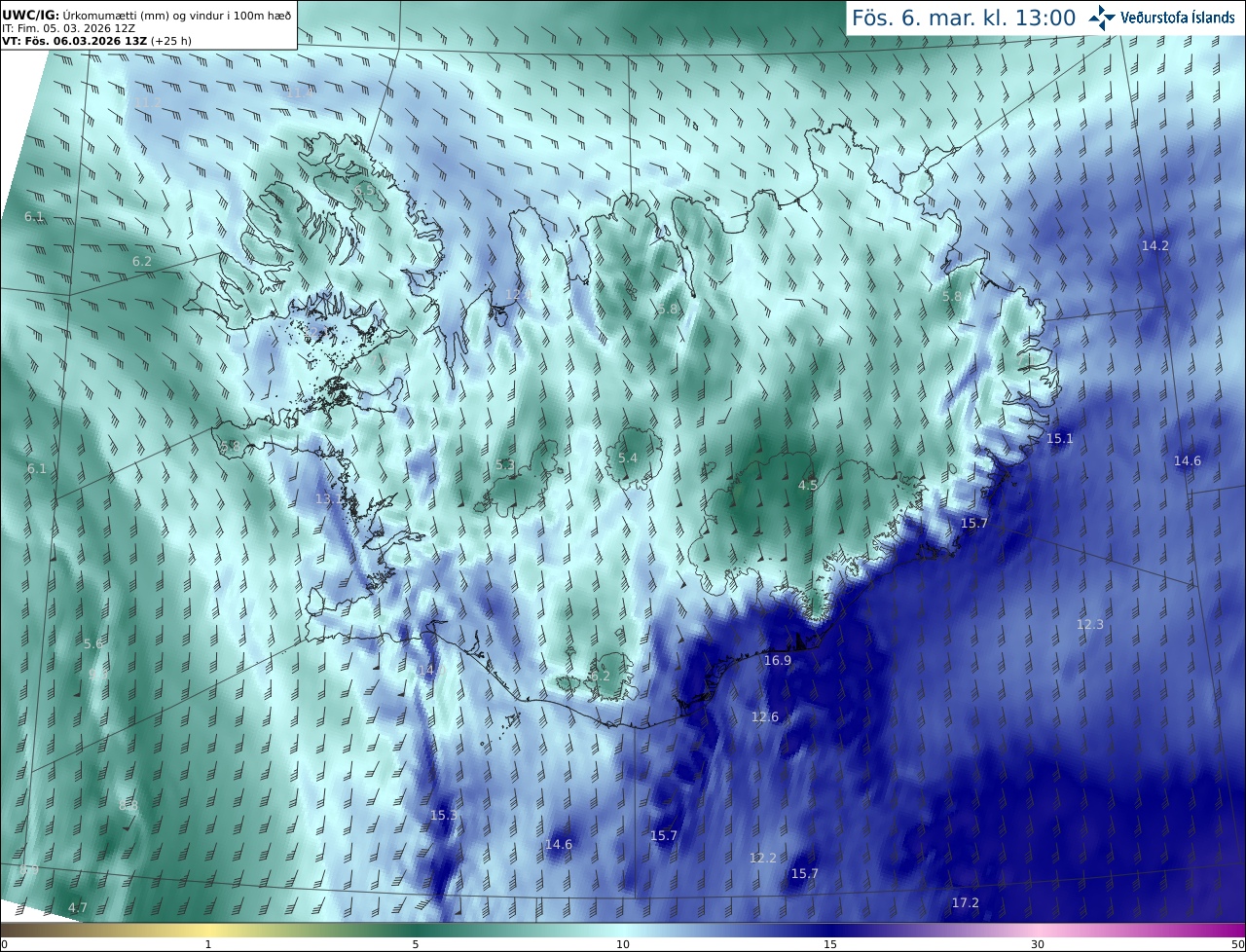Click the 5 tick on the colour scale
This screenshot has height=952, width=1246.
(416, 944)
